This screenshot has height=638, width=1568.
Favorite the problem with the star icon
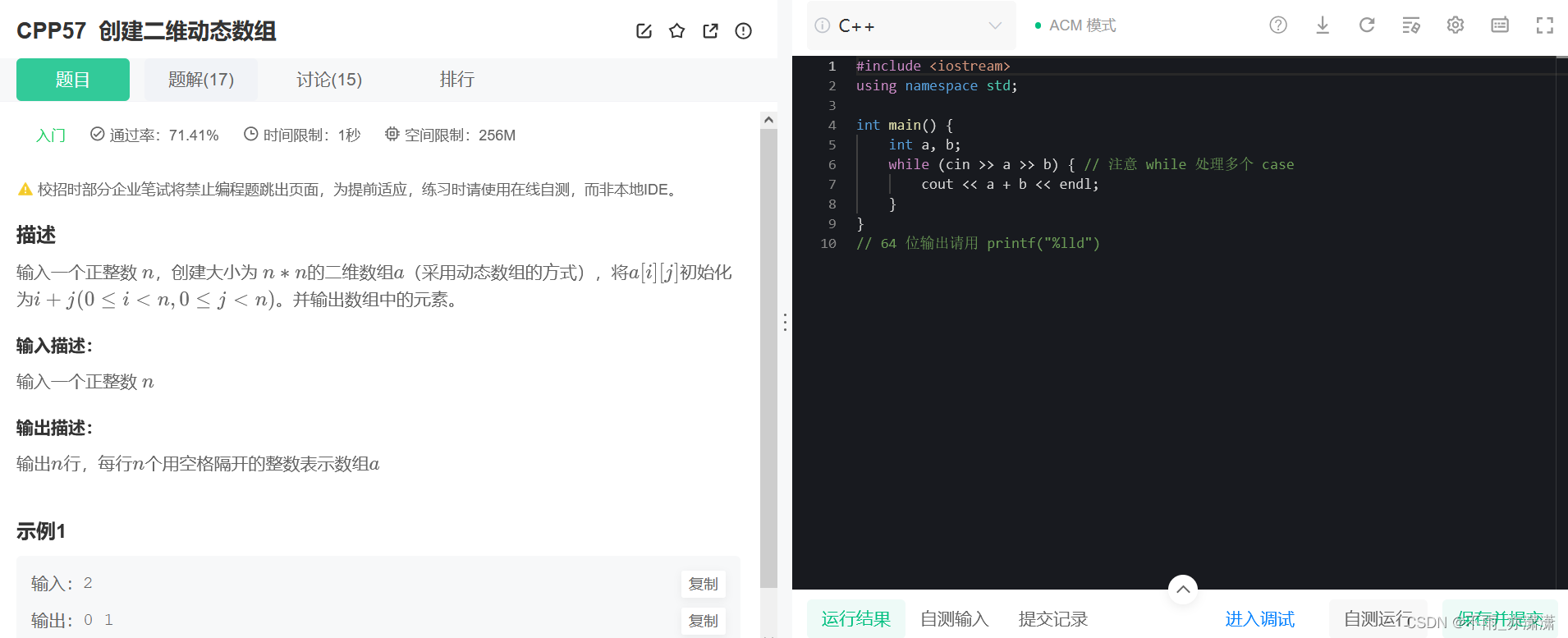point(676,31)
